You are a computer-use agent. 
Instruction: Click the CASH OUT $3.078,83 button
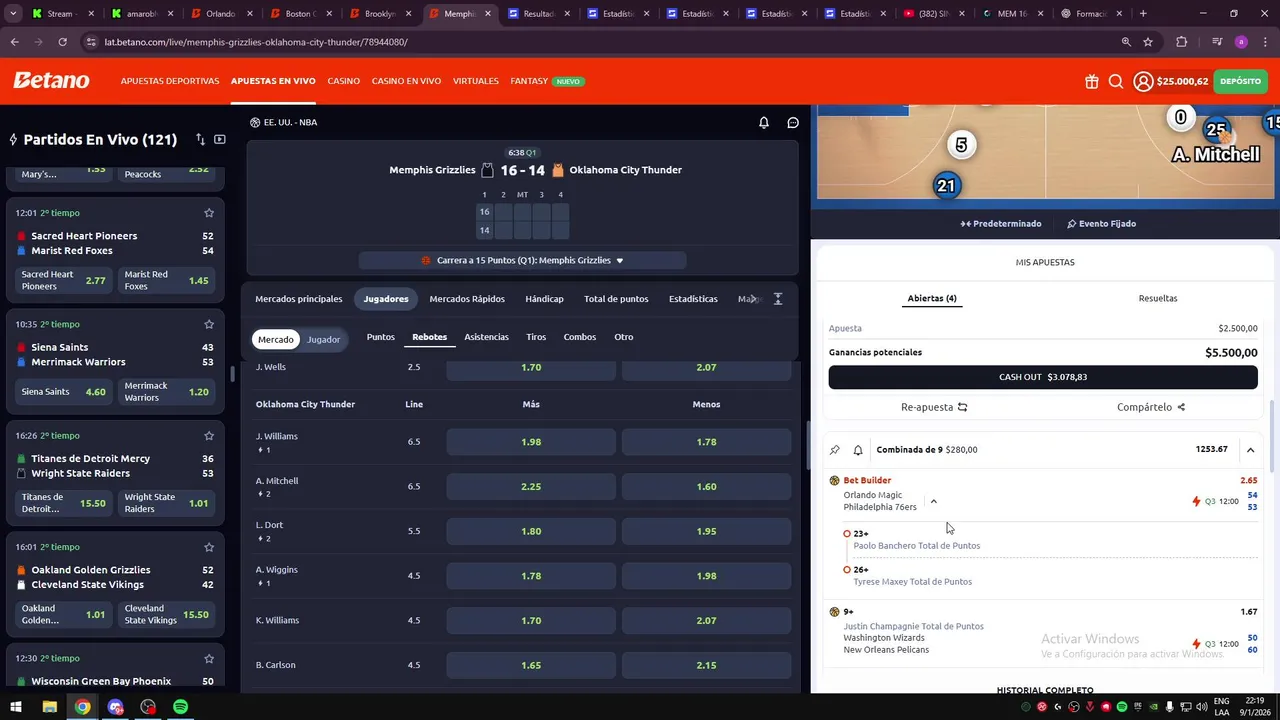coord(1043,377)
